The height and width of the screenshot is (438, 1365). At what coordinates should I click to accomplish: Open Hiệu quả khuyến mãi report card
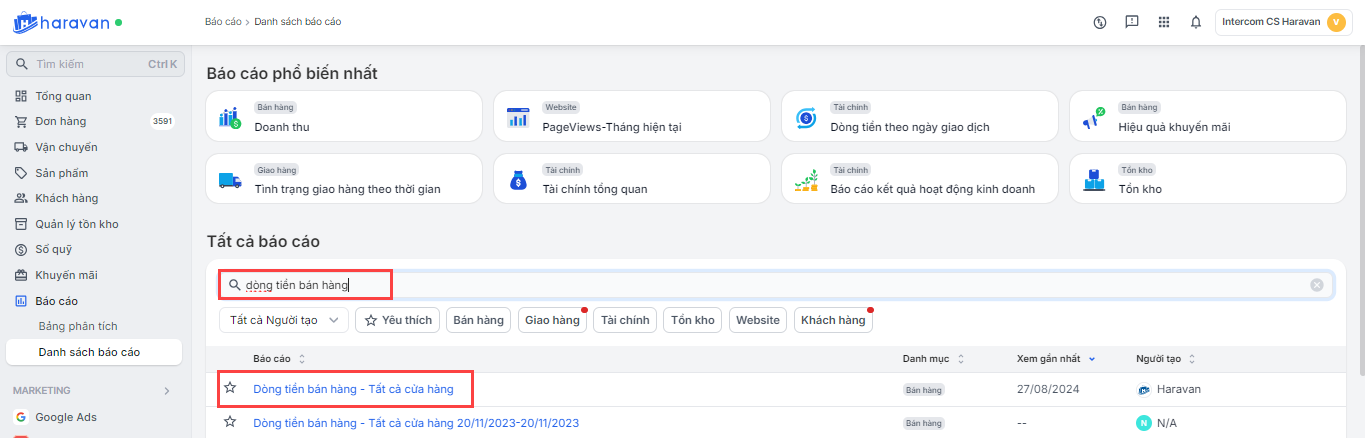pos(1208,117)
